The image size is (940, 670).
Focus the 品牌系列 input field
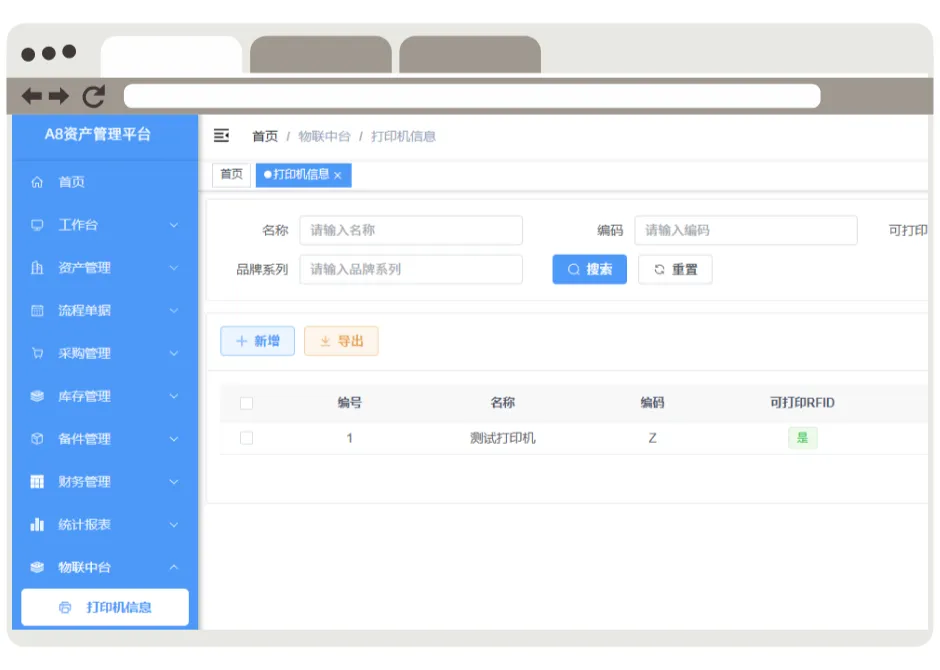[411, 270]
